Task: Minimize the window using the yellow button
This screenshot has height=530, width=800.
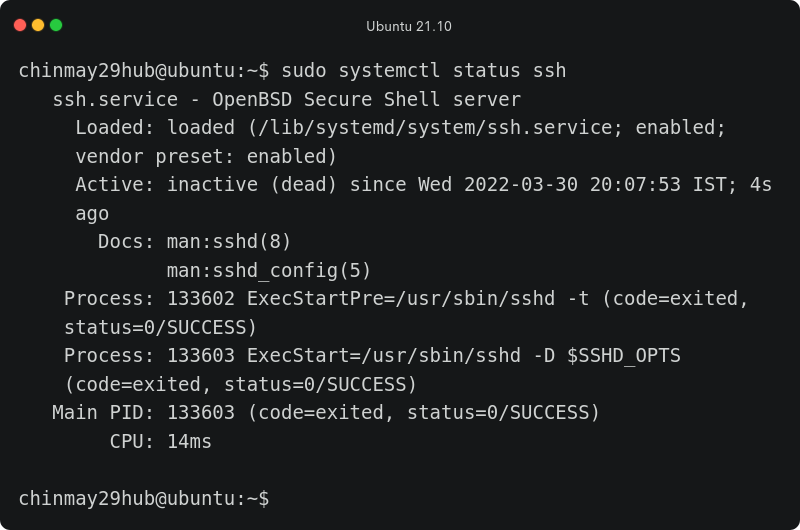Action: click(38, 25)
